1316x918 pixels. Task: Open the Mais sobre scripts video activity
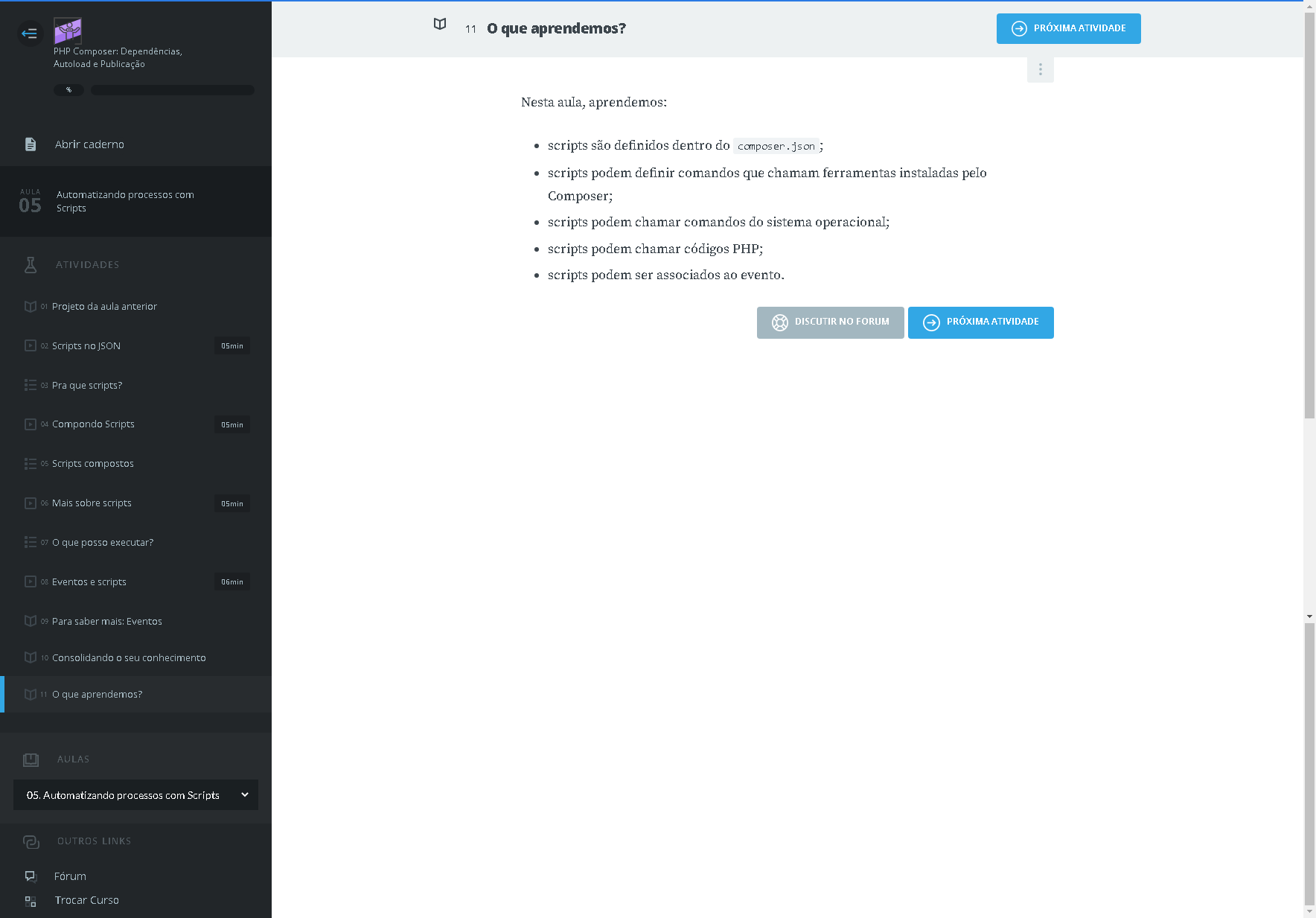coord(92,503)
